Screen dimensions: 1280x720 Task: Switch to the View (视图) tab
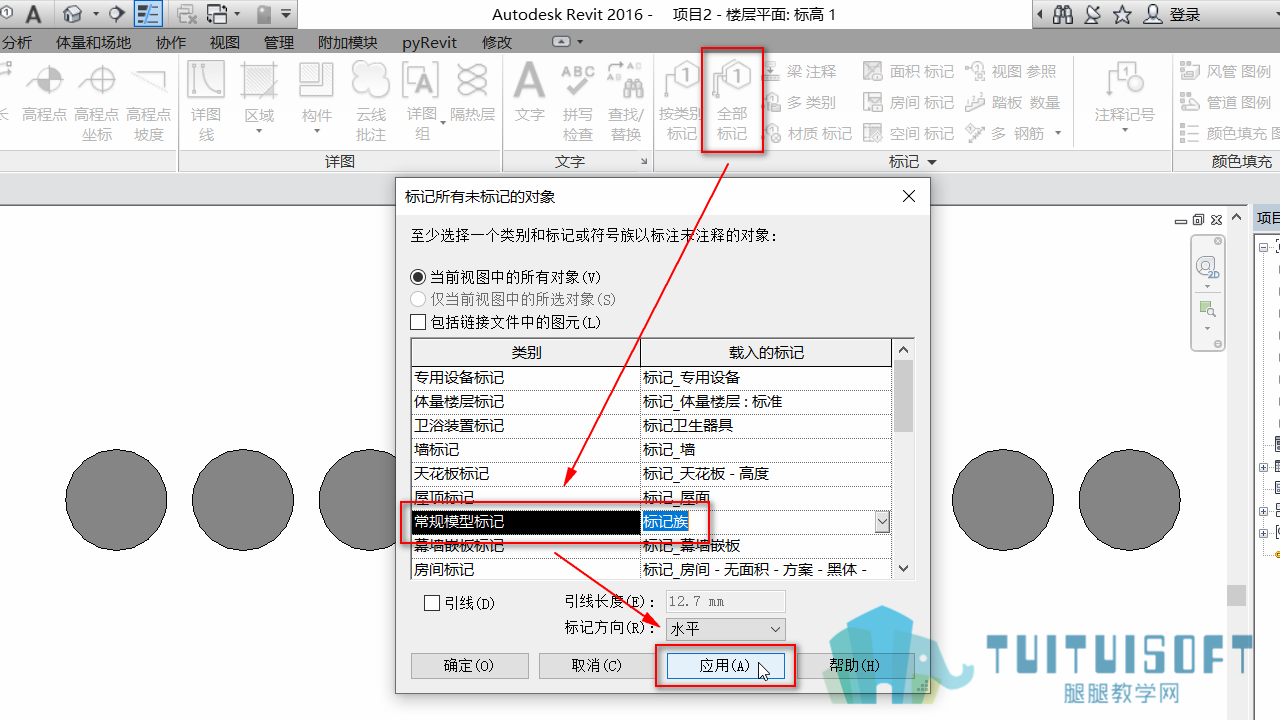pyautogui.click(x=225, y=42)
